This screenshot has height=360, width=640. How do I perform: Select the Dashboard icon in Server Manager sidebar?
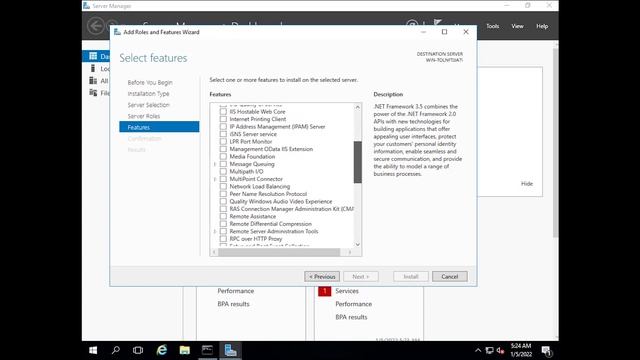coord(93,56)
